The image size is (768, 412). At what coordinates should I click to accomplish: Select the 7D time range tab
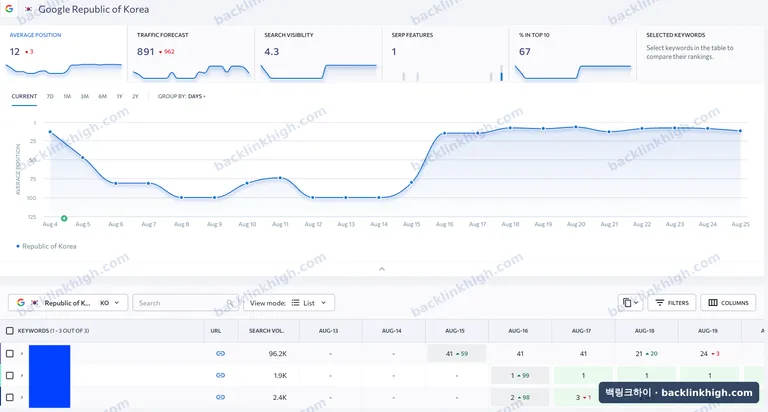(50, 97)
